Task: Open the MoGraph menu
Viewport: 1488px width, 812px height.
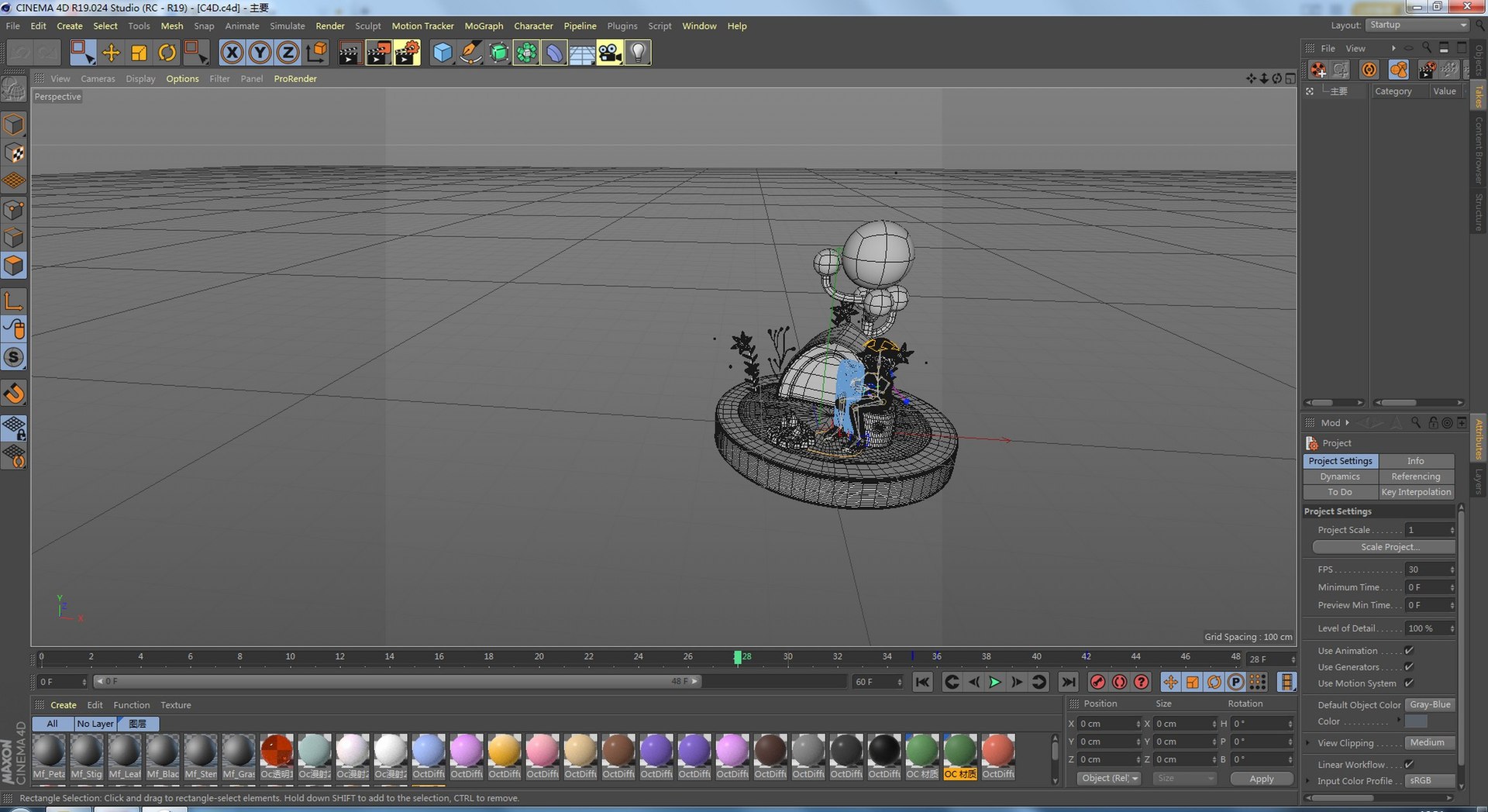Action: pyautogui.click(x=484, y=26)
